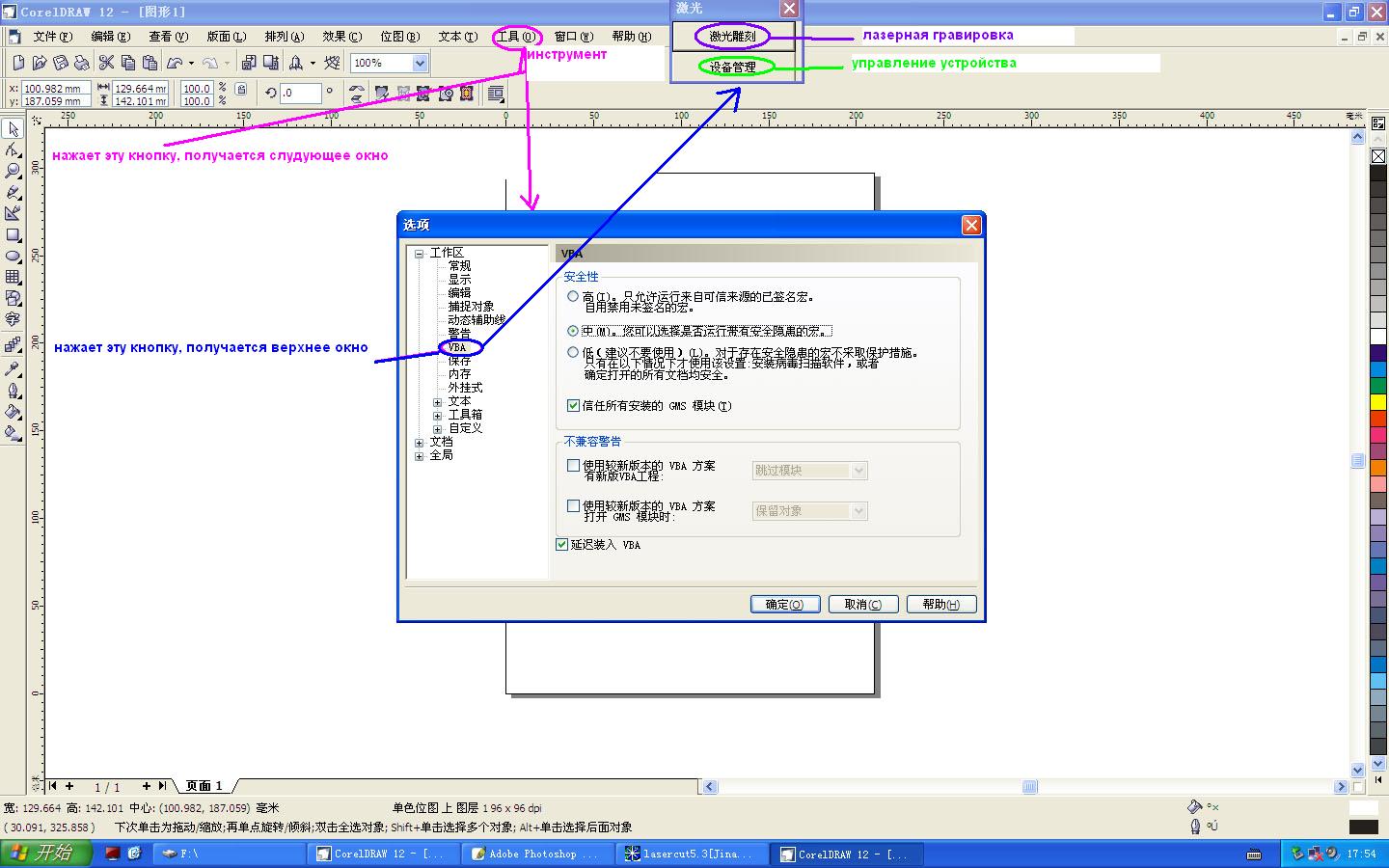Pick the red swatch in color palette
Viewport: 1389px width, 868px height.
click(1378, 420)
